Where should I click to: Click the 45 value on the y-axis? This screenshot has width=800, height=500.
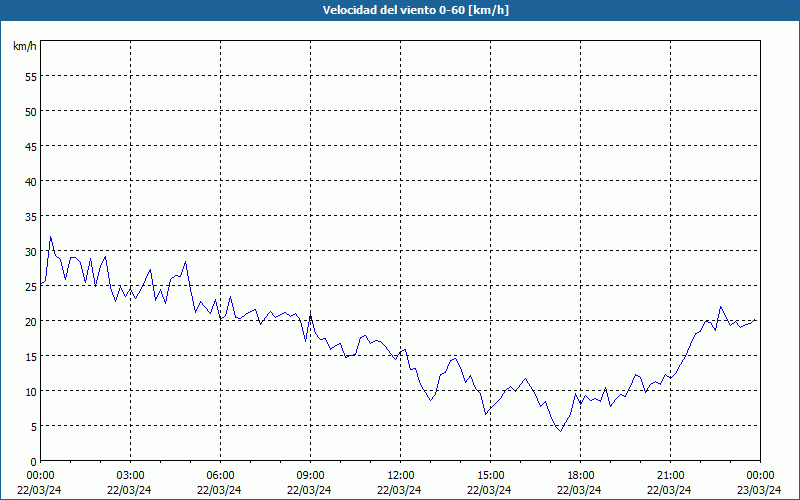(x=31, y=146)
